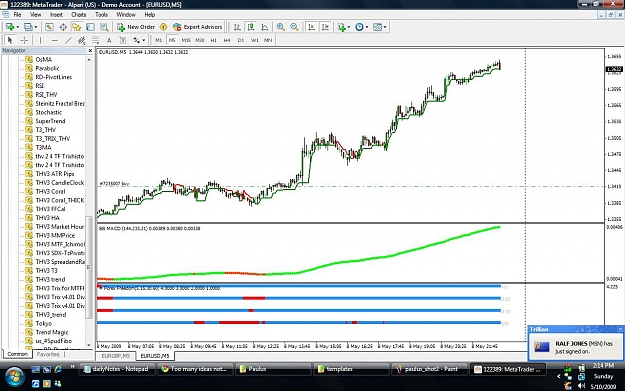Select the arrow Cursor tool
Viewport: 625px width, 391px height.
click(10, 40)
